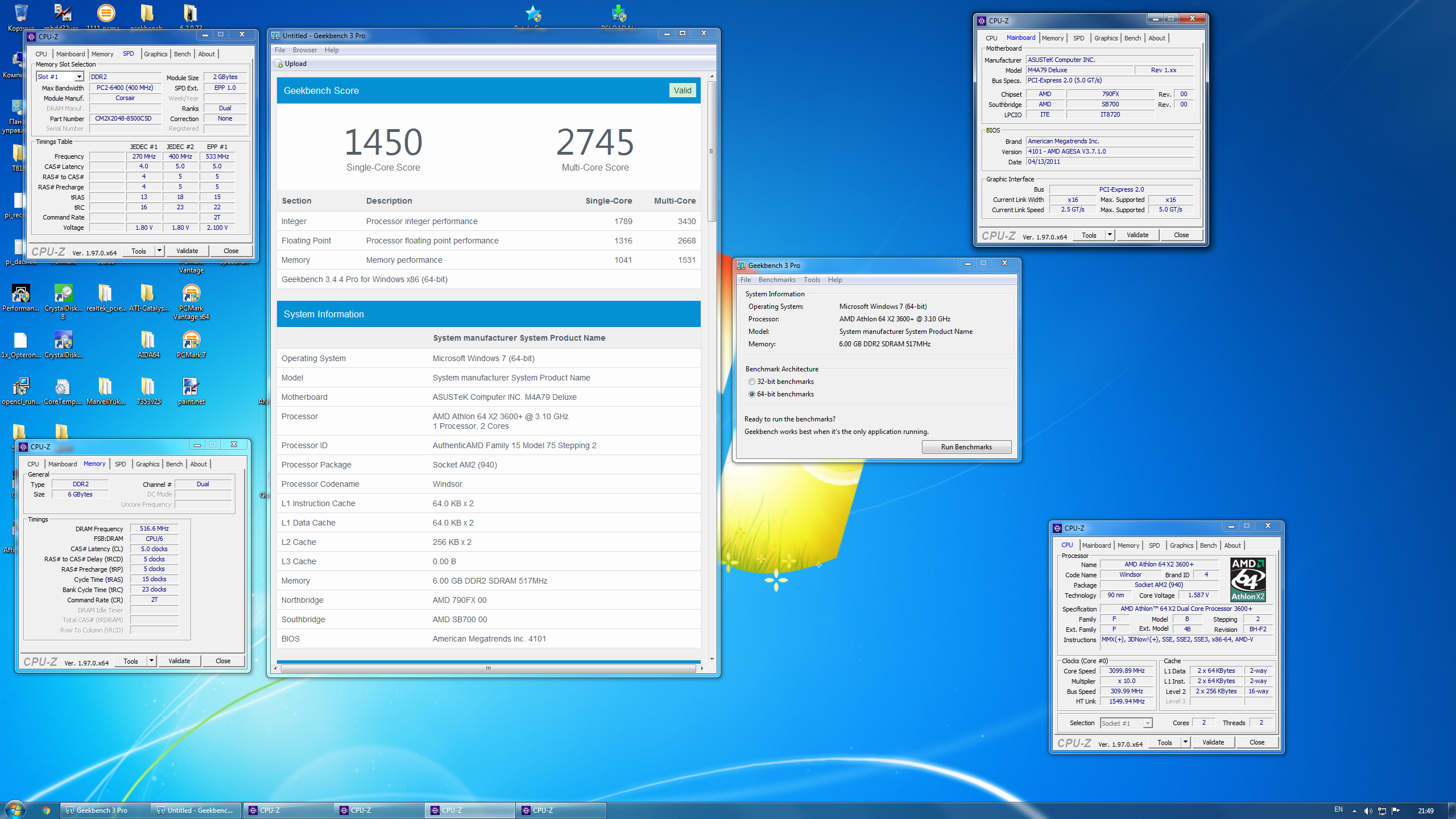The width and height of the screenshot is (1456, 819).
Task: Open the volume speaker tray icon
Action: point(1368,811)
